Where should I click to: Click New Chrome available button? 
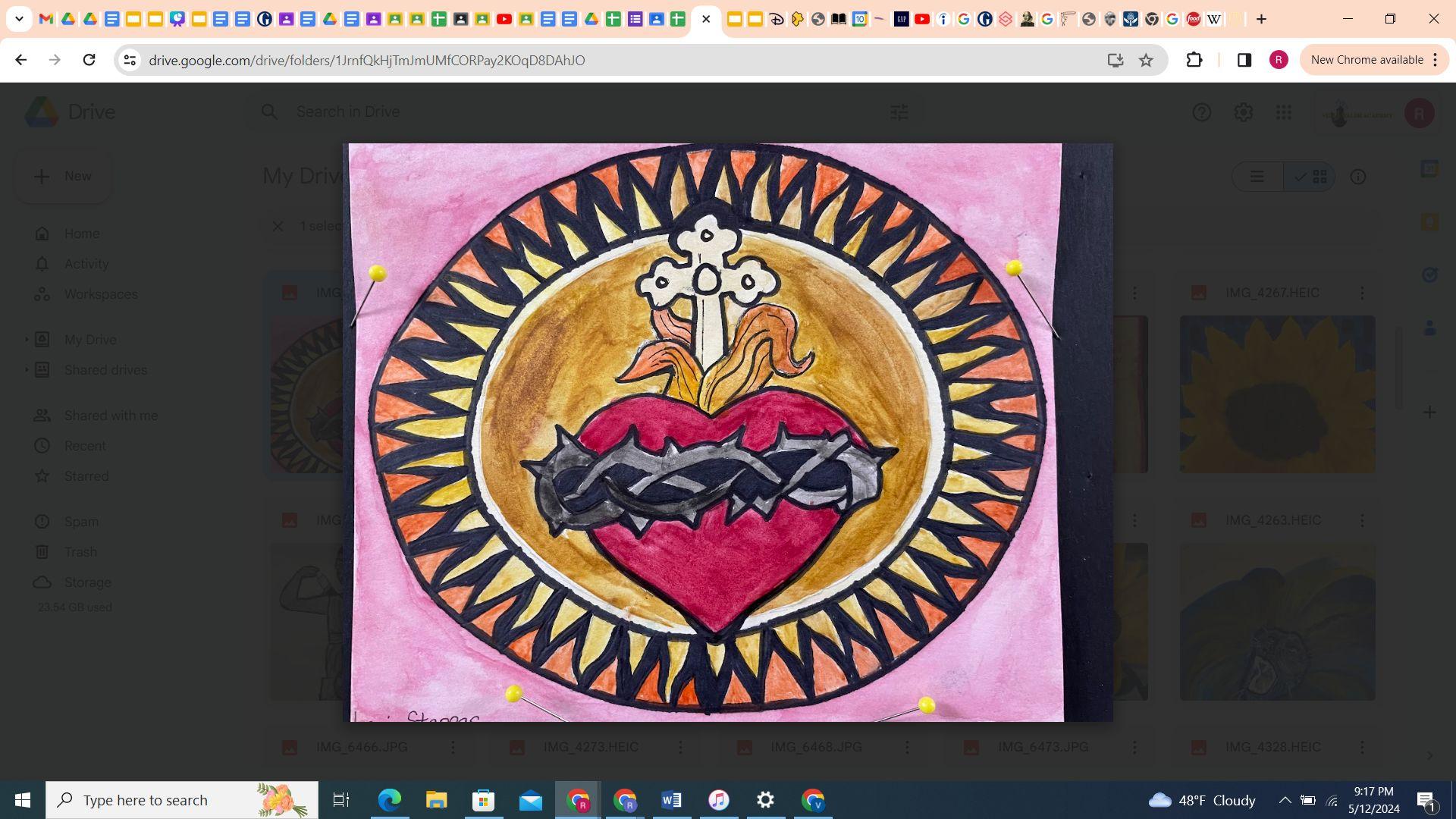click(x=1367, y=60)
